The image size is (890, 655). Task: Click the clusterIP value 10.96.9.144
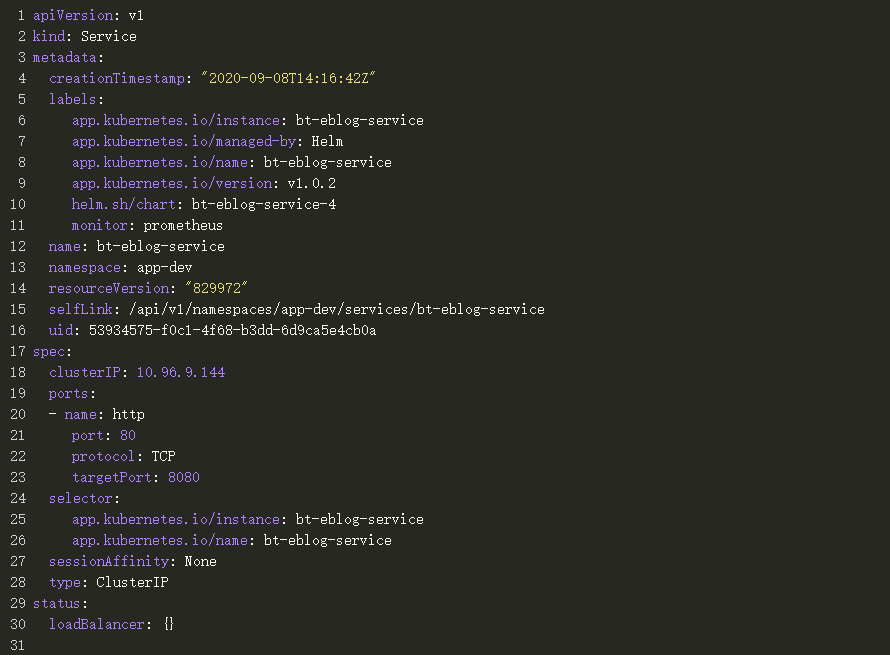180,372
